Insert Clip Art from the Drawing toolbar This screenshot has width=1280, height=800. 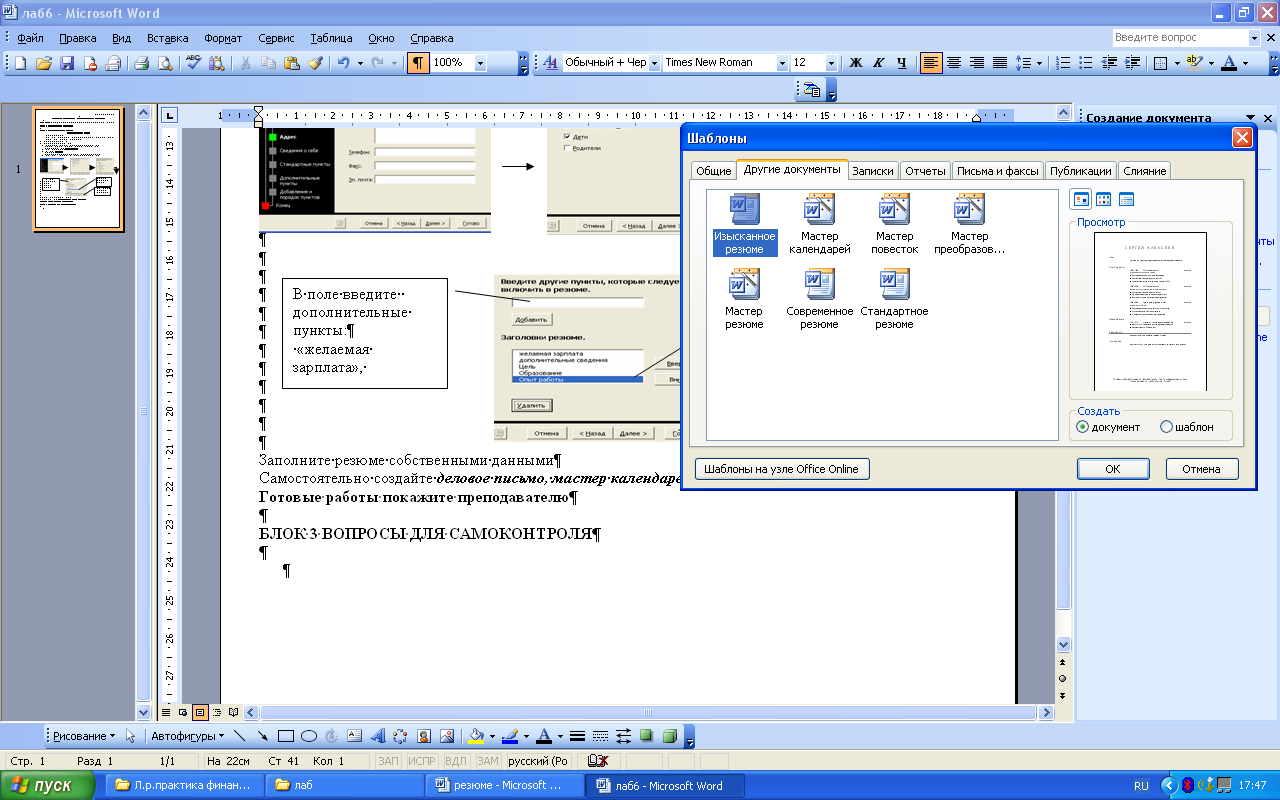424,736
